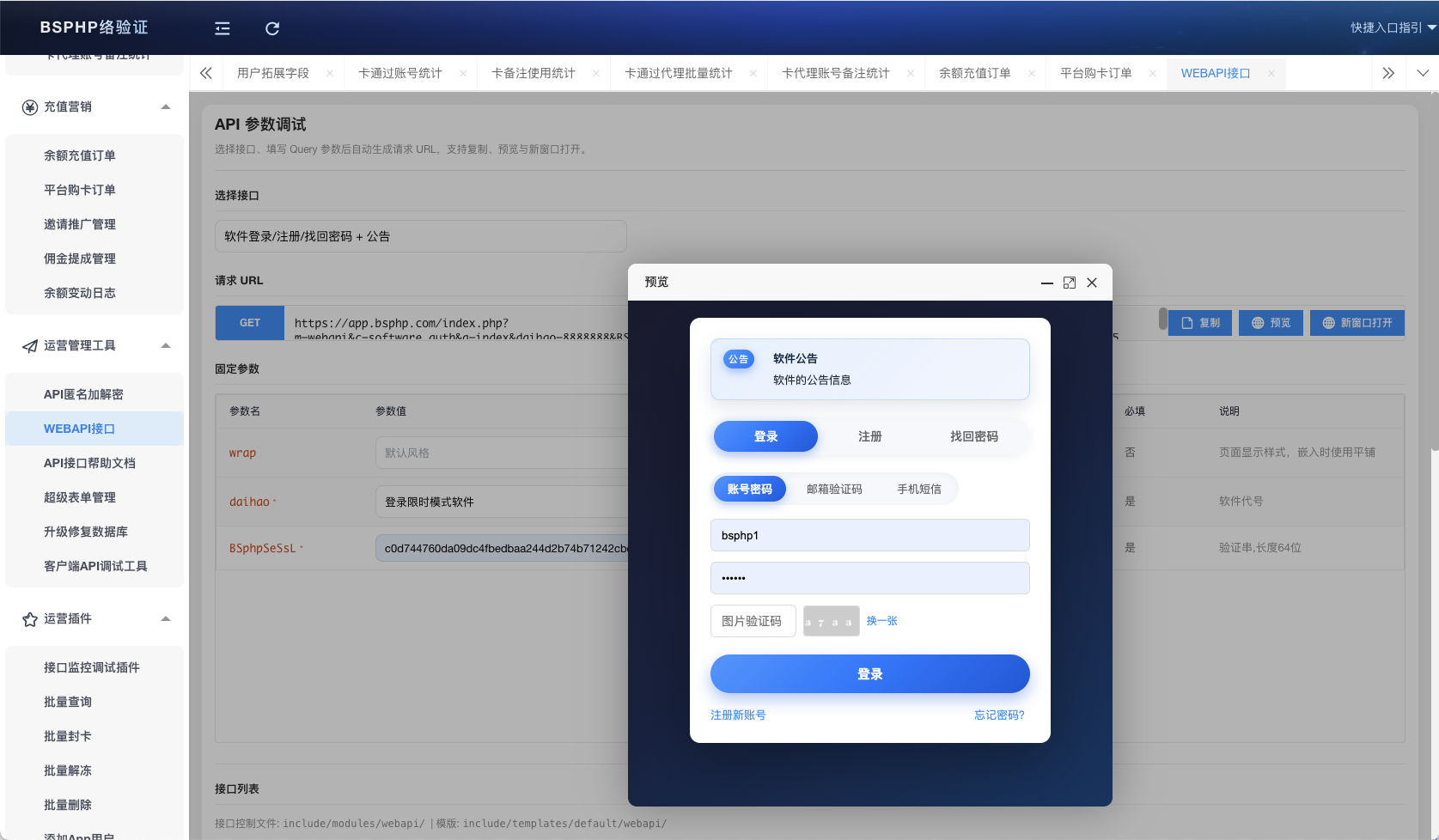This screenshot has width=1439, height=840.
Task: Select the 找回密码 tab in preview
Action: (974, 436)
